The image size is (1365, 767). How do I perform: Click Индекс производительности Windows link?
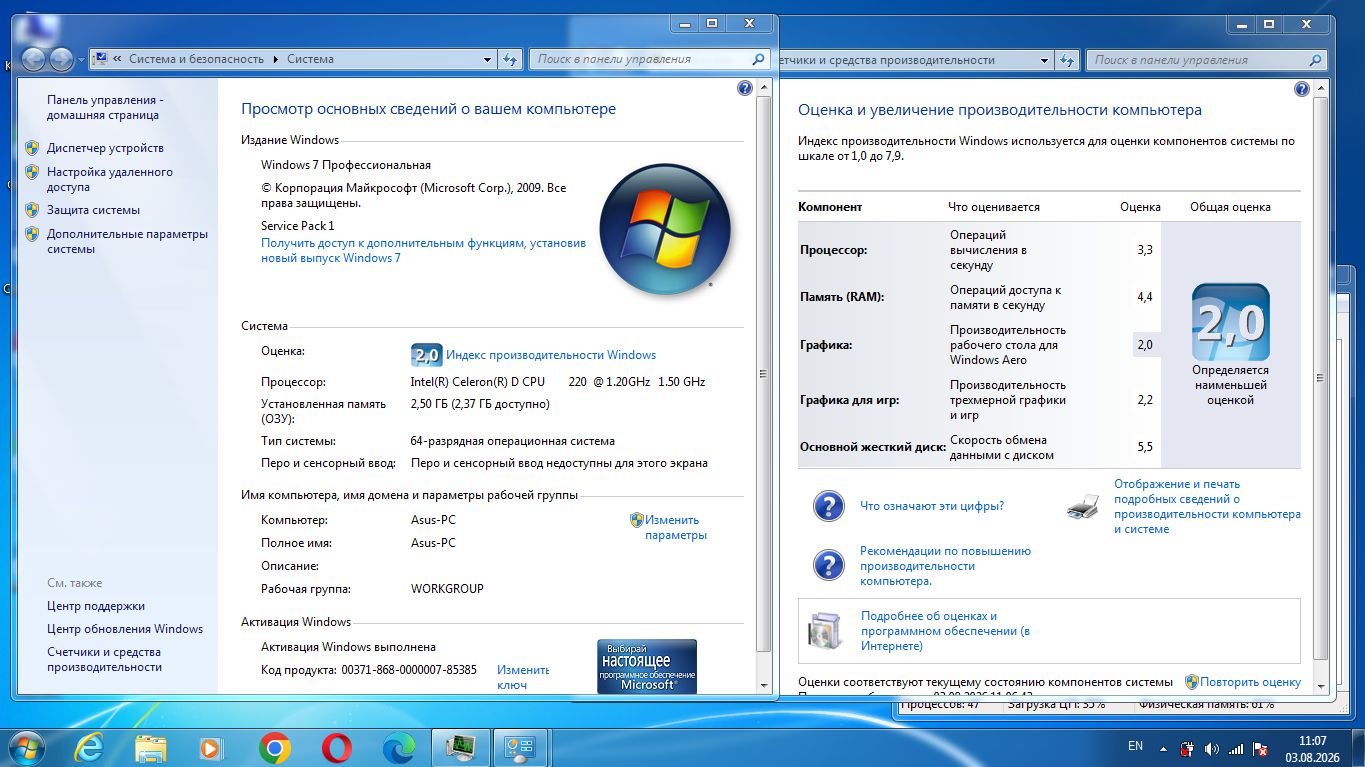(x=551, y=355)
